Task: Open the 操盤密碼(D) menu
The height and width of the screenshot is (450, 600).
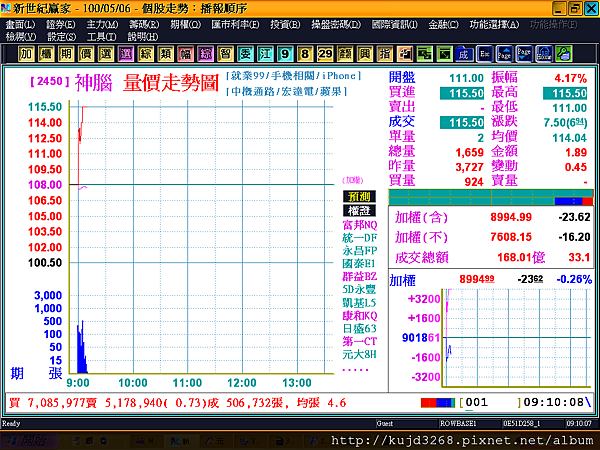Action: pos(336,25)
